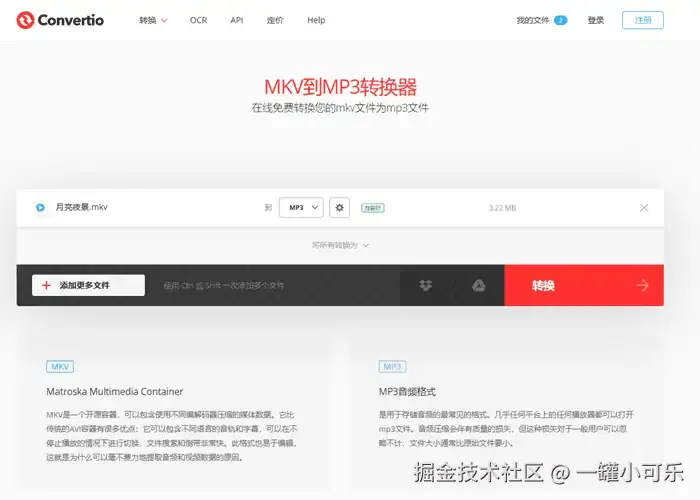Click the MKV到MP3转换器 page title

coord(340,87)
